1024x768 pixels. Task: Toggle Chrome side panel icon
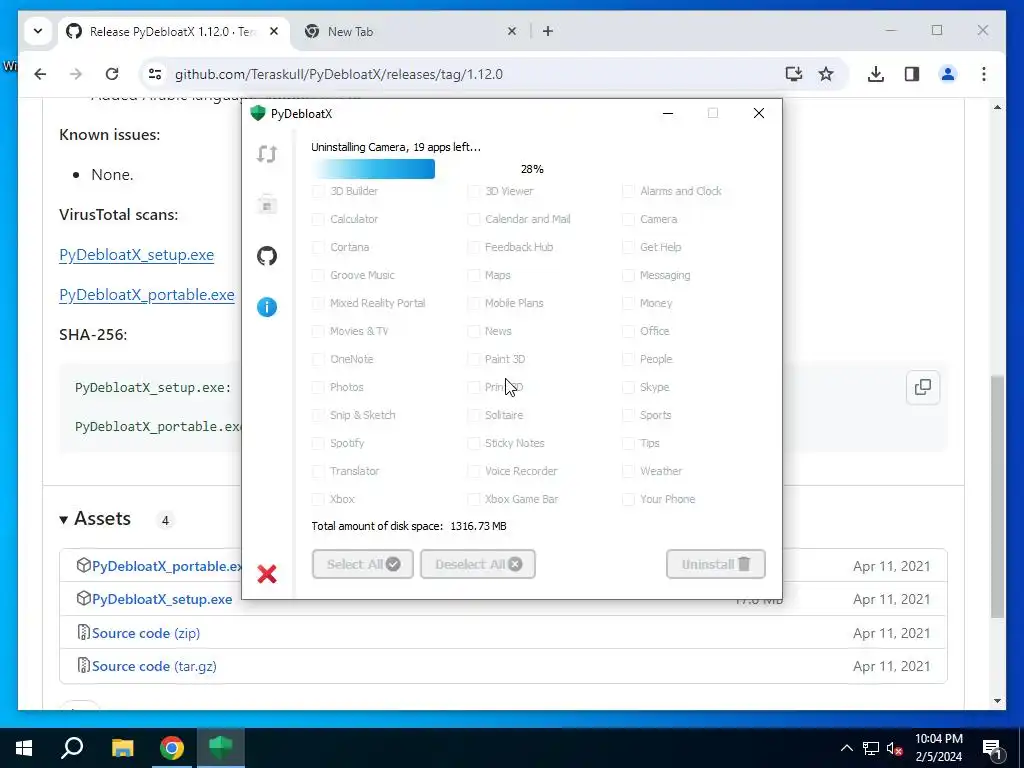click(912, 74)
